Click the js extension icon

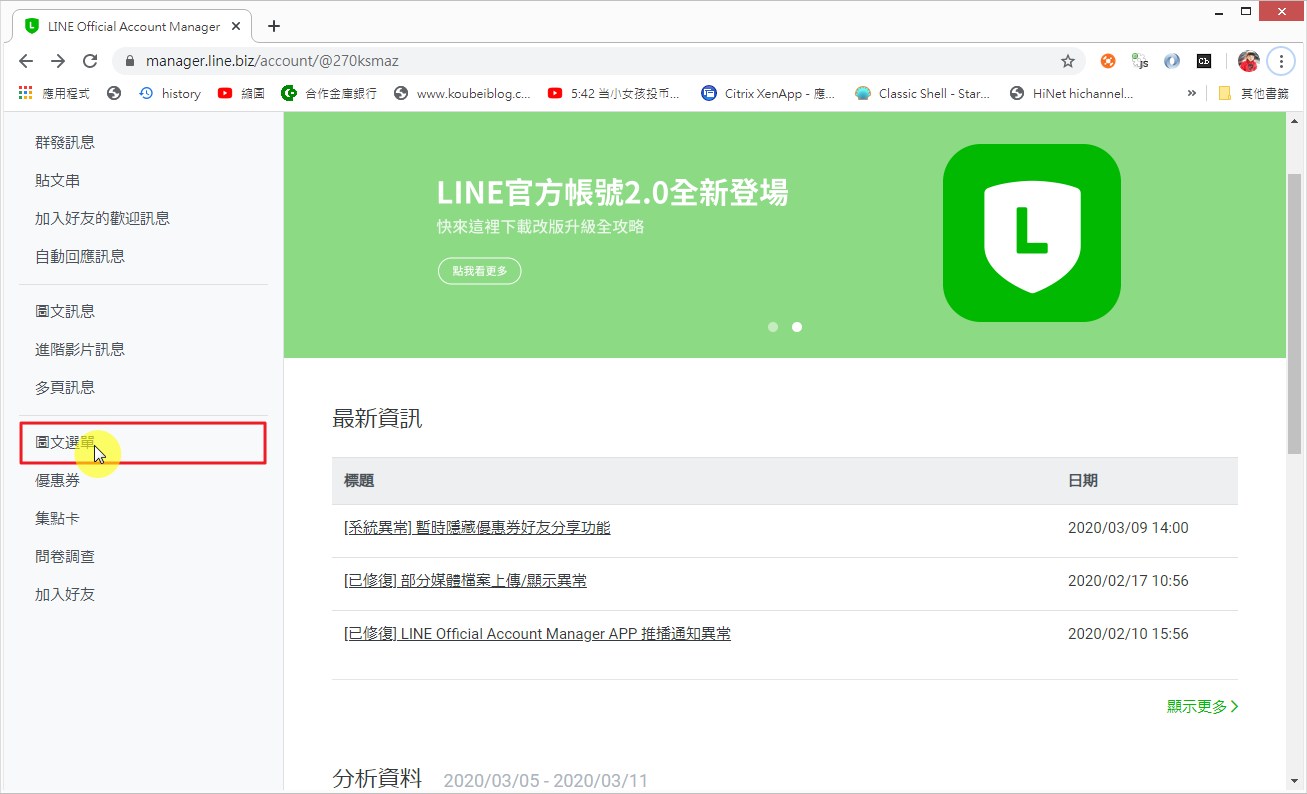[1139, 60]
